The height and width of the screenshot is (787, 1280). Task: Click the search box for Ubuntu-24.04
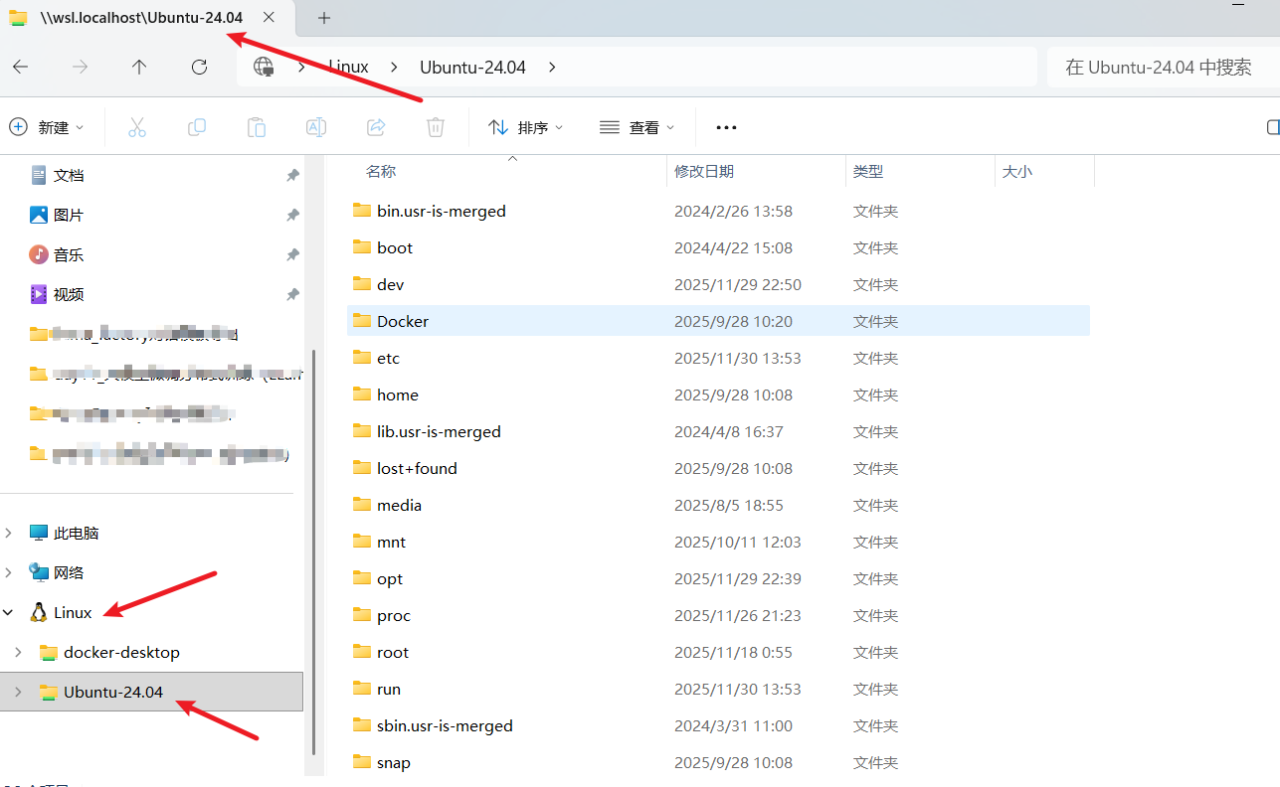[x=1160, y=67]
